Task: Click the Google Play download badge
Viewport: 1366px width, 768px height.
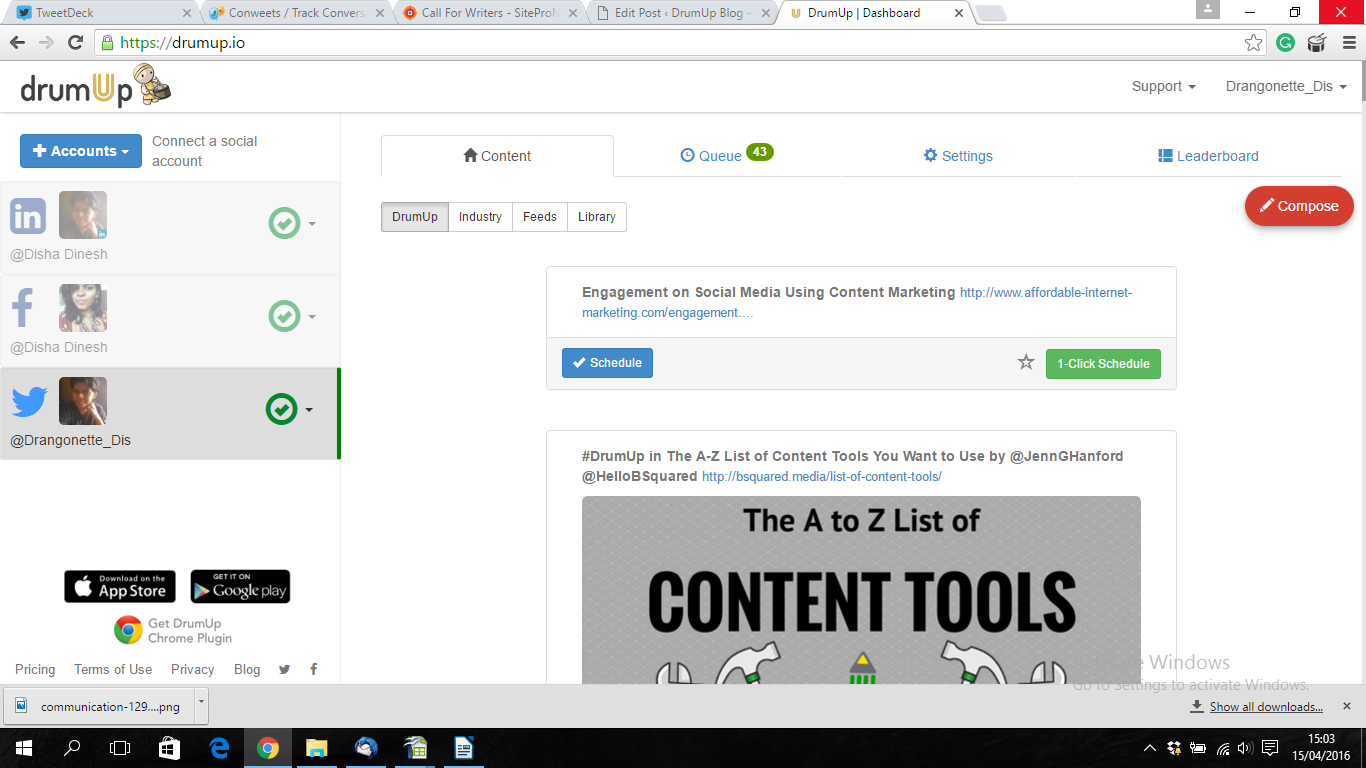Action: pos(240,587)
